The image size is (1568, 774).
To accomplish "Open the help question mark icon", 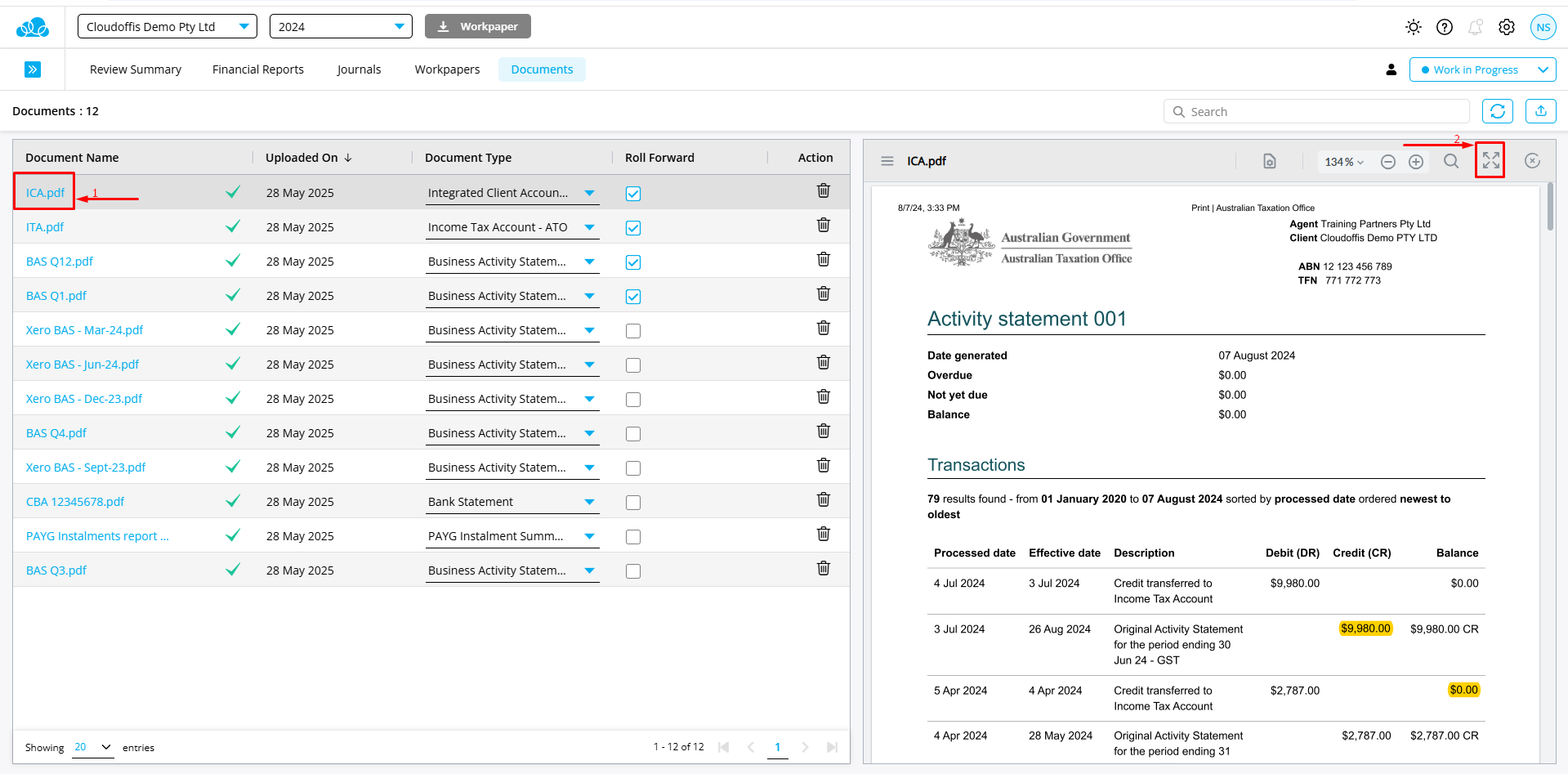I will point(1445,27).
